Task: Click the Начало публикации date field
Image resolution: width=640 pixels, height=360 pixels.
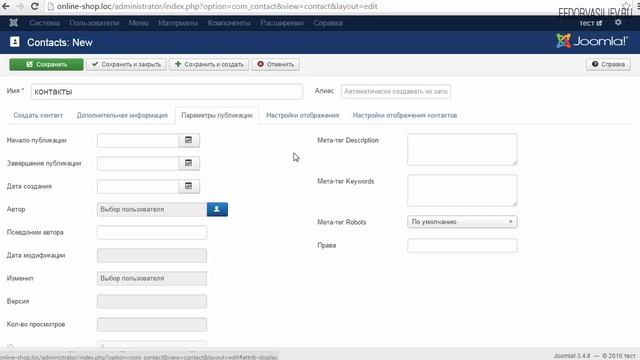Action: coord(138,140)
